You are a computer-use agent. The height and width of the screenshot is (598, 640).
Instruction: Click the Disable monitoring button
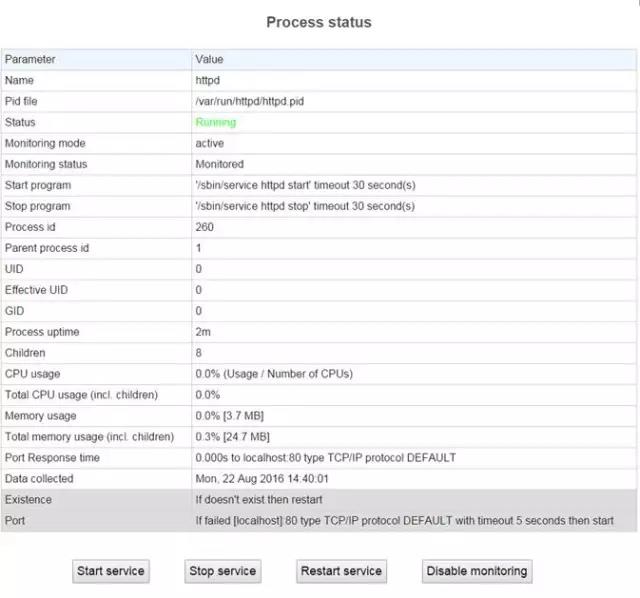[x=476, y=571]
